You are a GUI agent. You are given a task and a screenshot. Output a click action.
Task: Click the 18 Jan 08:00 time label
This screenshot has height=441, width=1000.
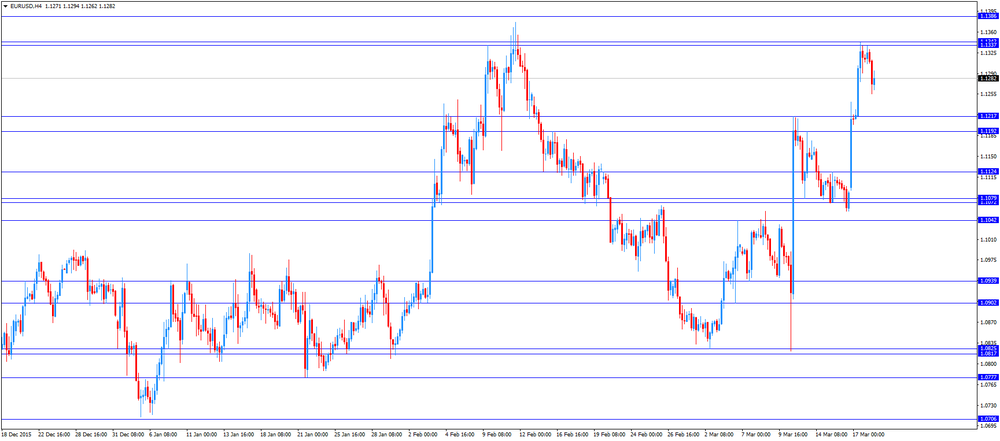(275, 435)
